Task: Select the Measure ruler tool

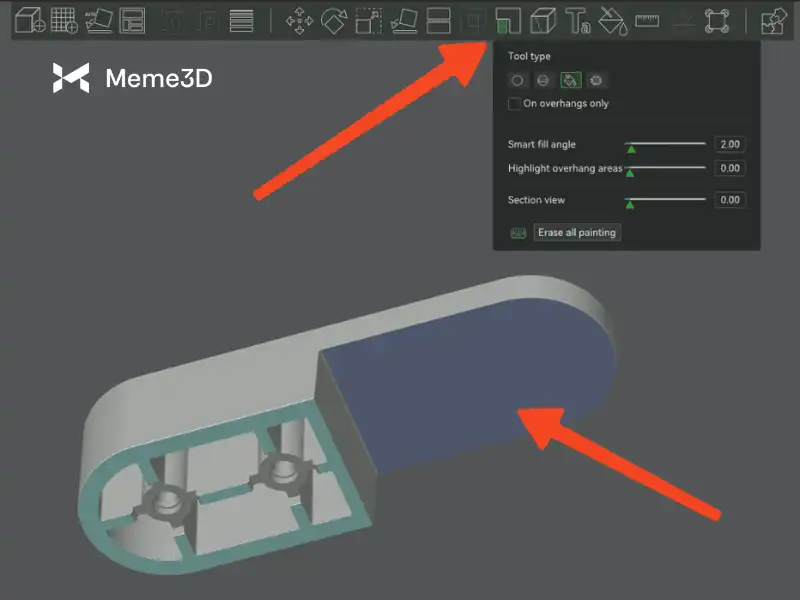Action: [647, 20]
